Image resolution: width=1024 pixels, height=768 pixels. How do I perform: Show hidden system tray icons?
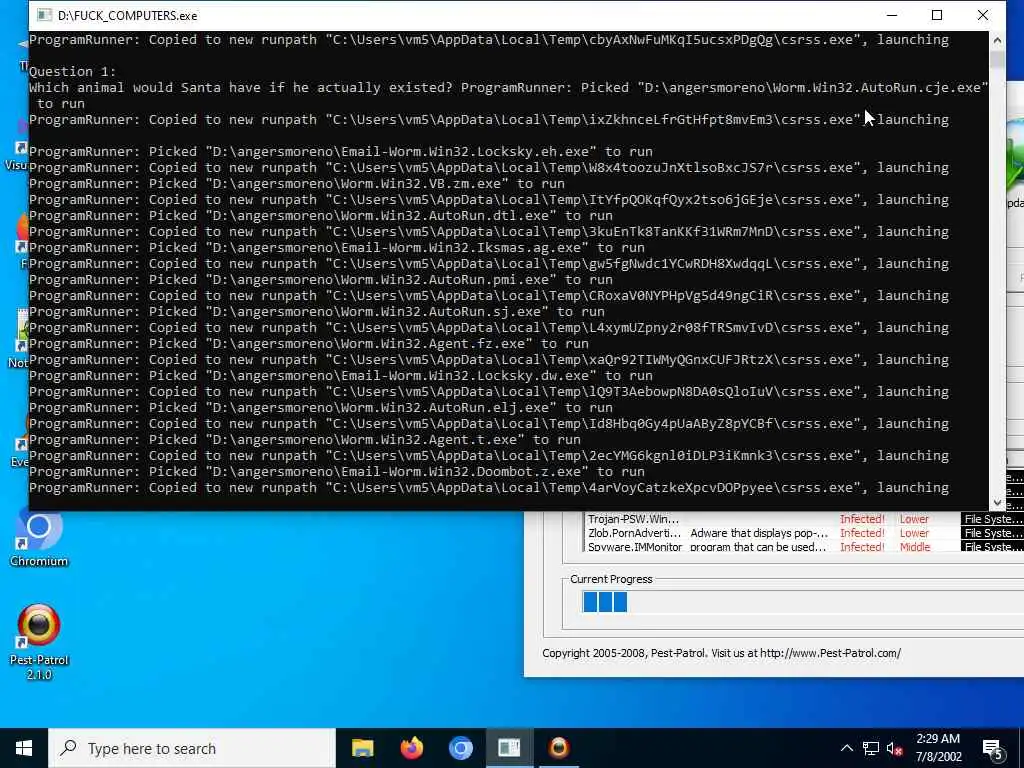click(x=846, y=748)
